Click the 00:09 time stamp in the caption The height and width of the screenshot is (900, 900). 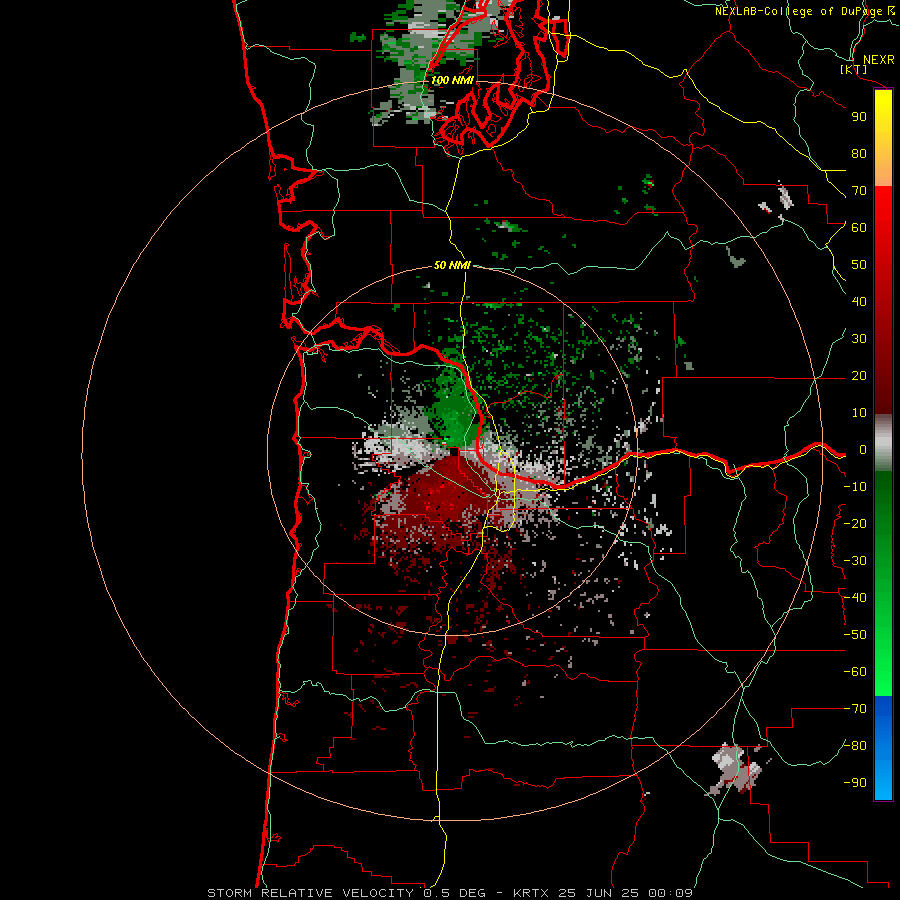pyautogui.click(x=670, y=893)
